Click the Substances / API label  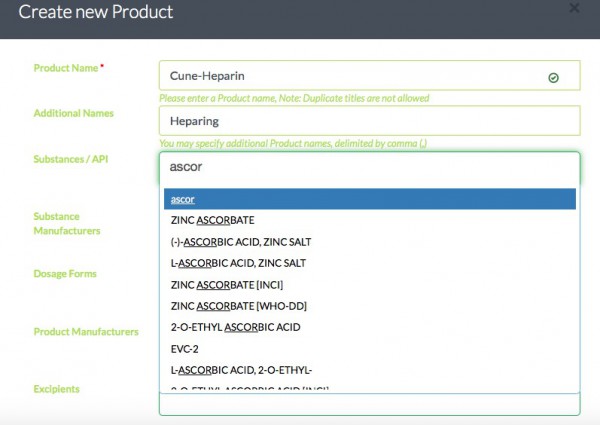(x=71, y=159)
